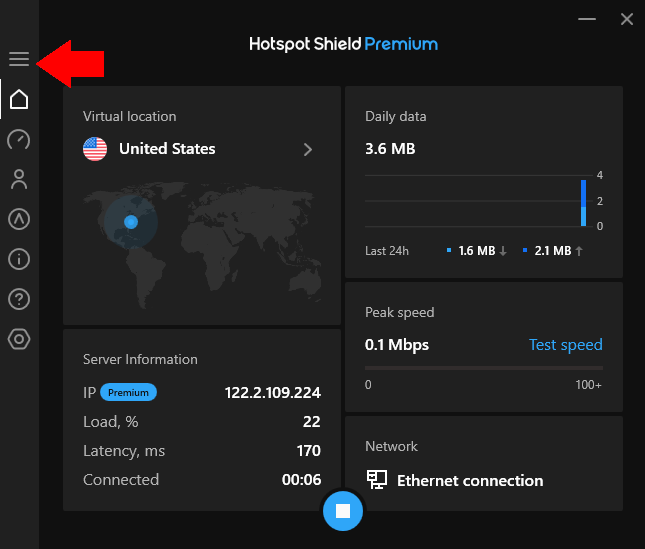Image resolution: width=645 pixels, height=549 pixels.
Task: Click the Hotspot Shield Premium title
Action: 343,44
